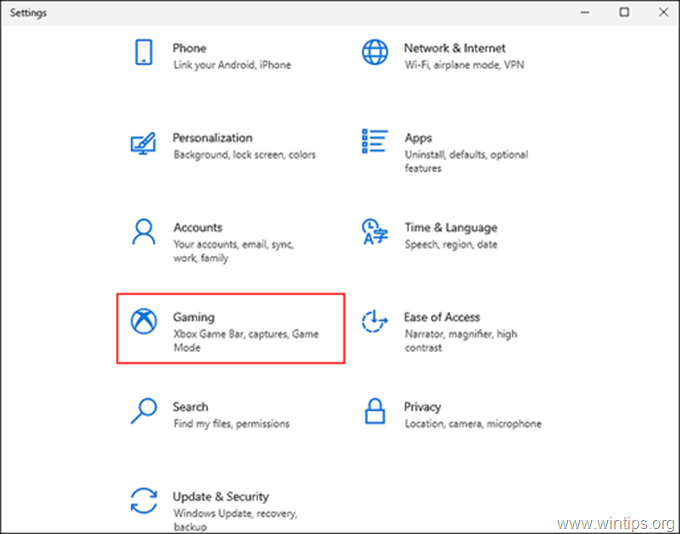The width and height of the screenshot is (680, 534).
Task: Open the Search settings heading
Action: (x=190, y=407)
